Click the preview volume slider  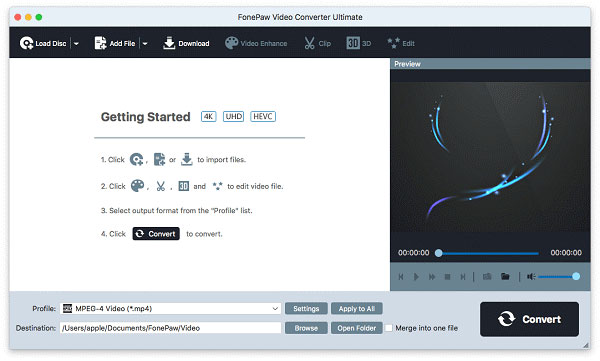click(559, 276)
